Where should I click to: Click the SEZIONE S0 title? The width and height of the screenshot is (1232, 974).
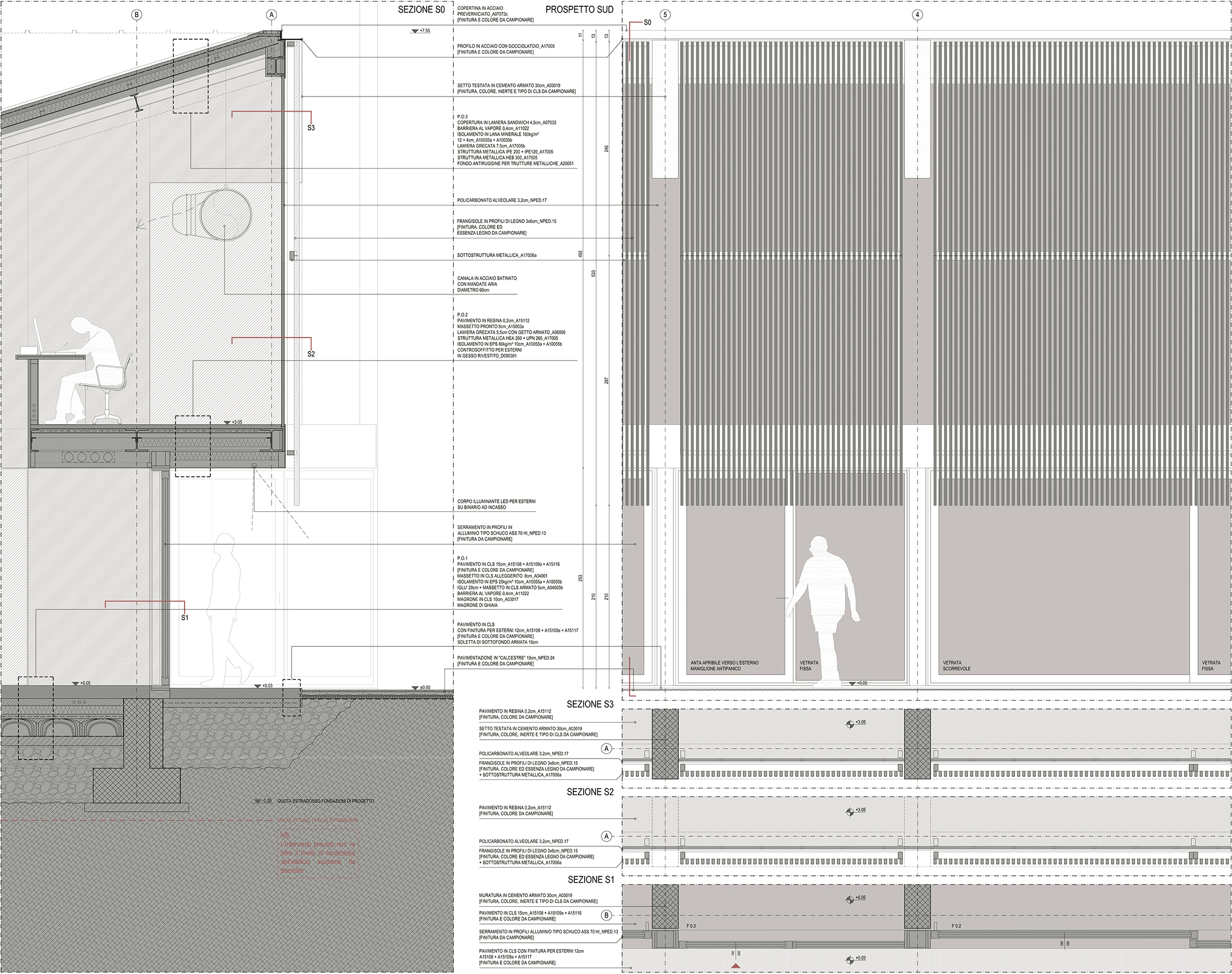tap(421, 10)
